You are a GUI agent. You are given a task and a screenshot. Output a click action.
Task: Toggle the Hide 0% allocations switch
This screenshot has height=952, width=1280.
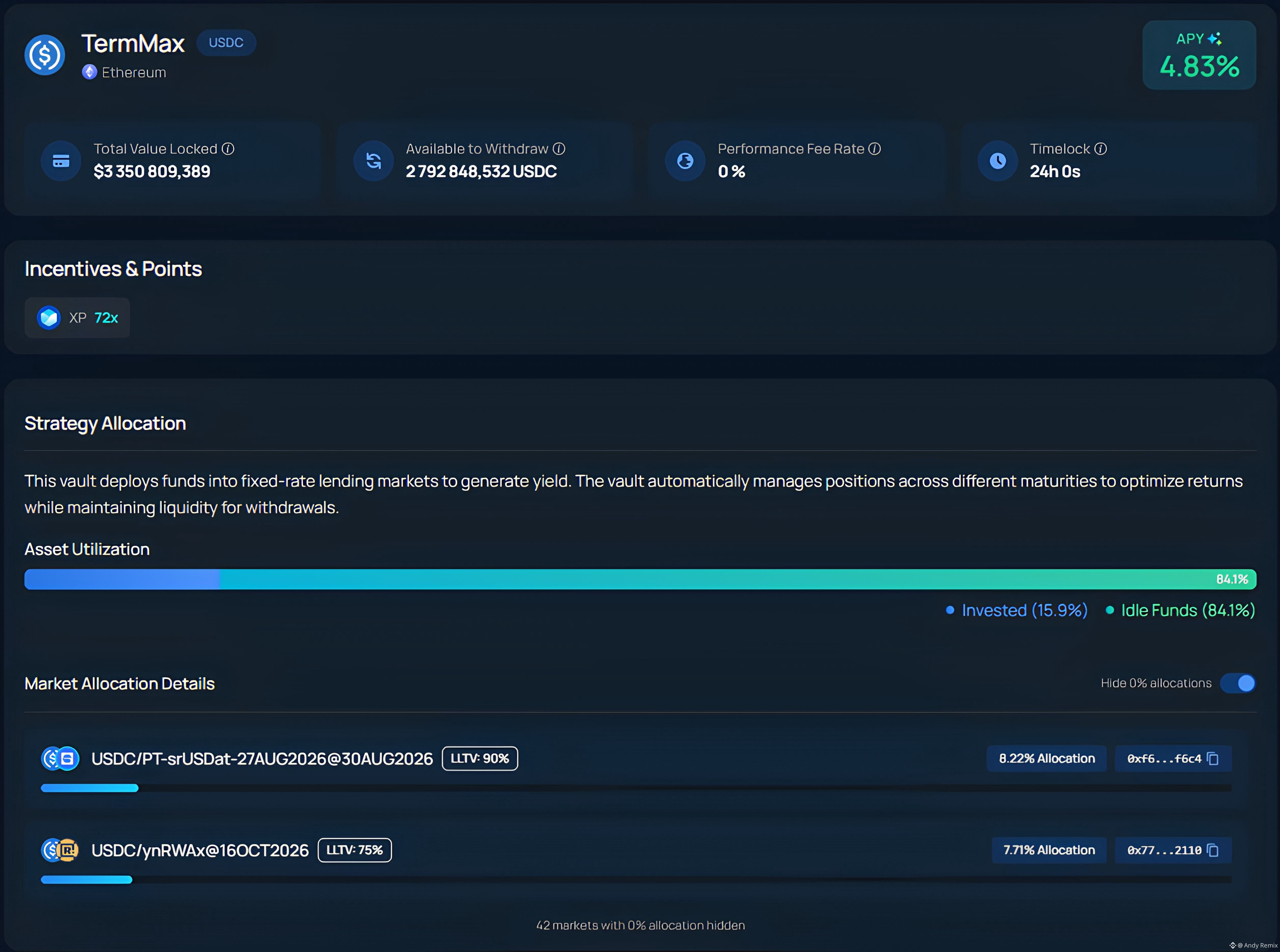[1238, 683]
